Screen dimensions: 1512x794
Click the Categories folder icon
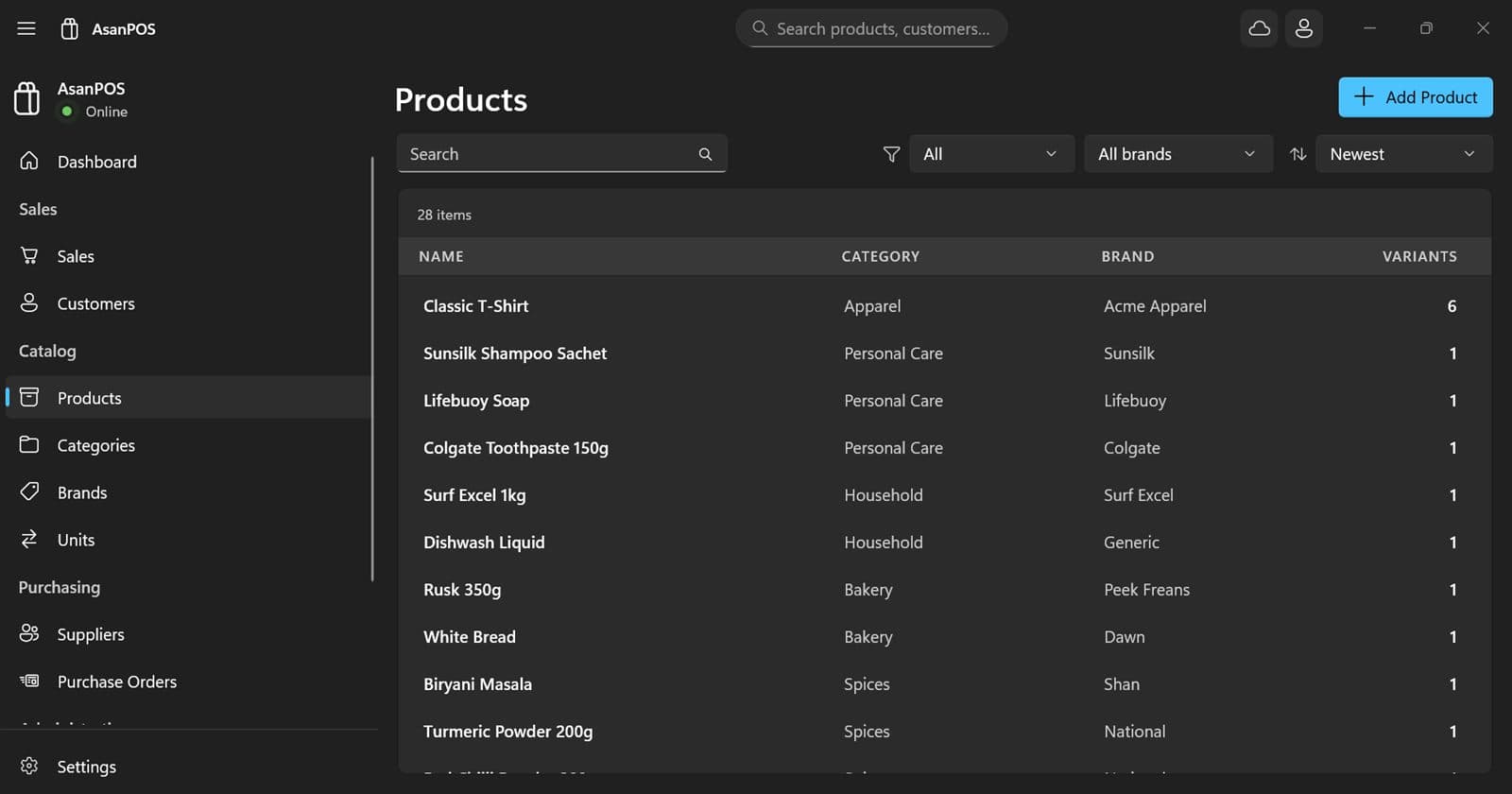point(29,444)
